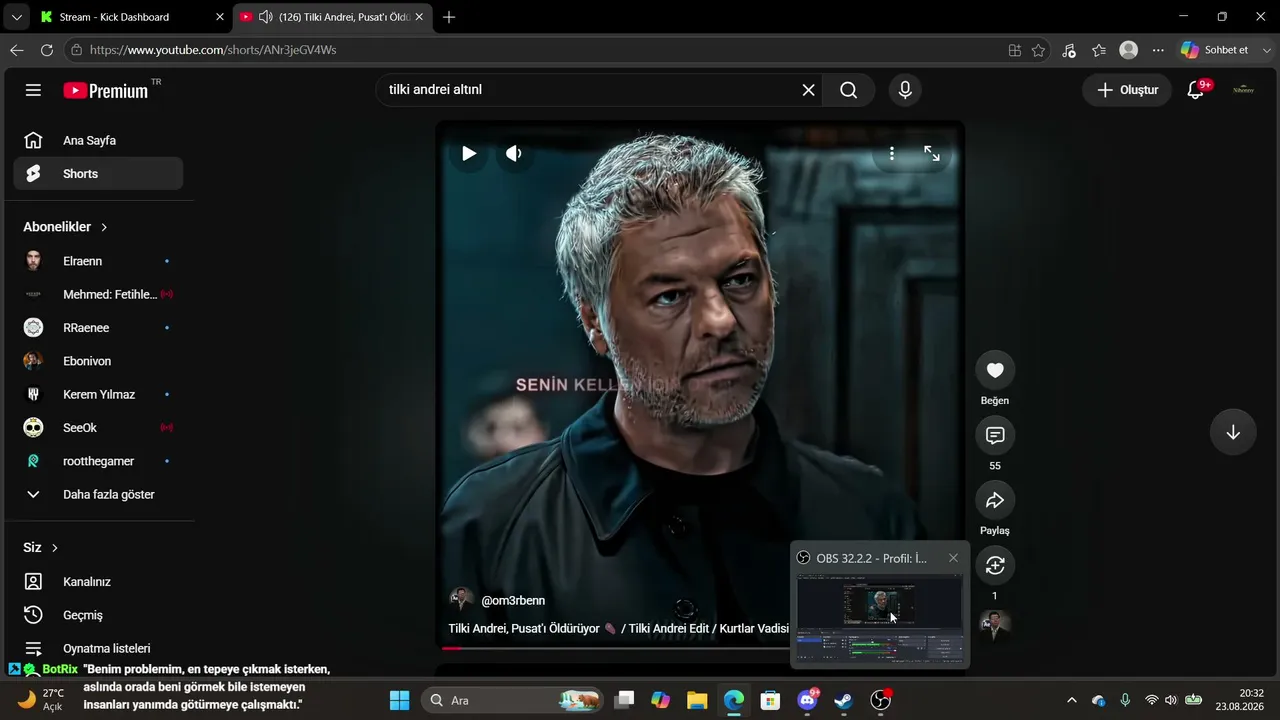Expand the Abonelikler section

pos(66,227)
